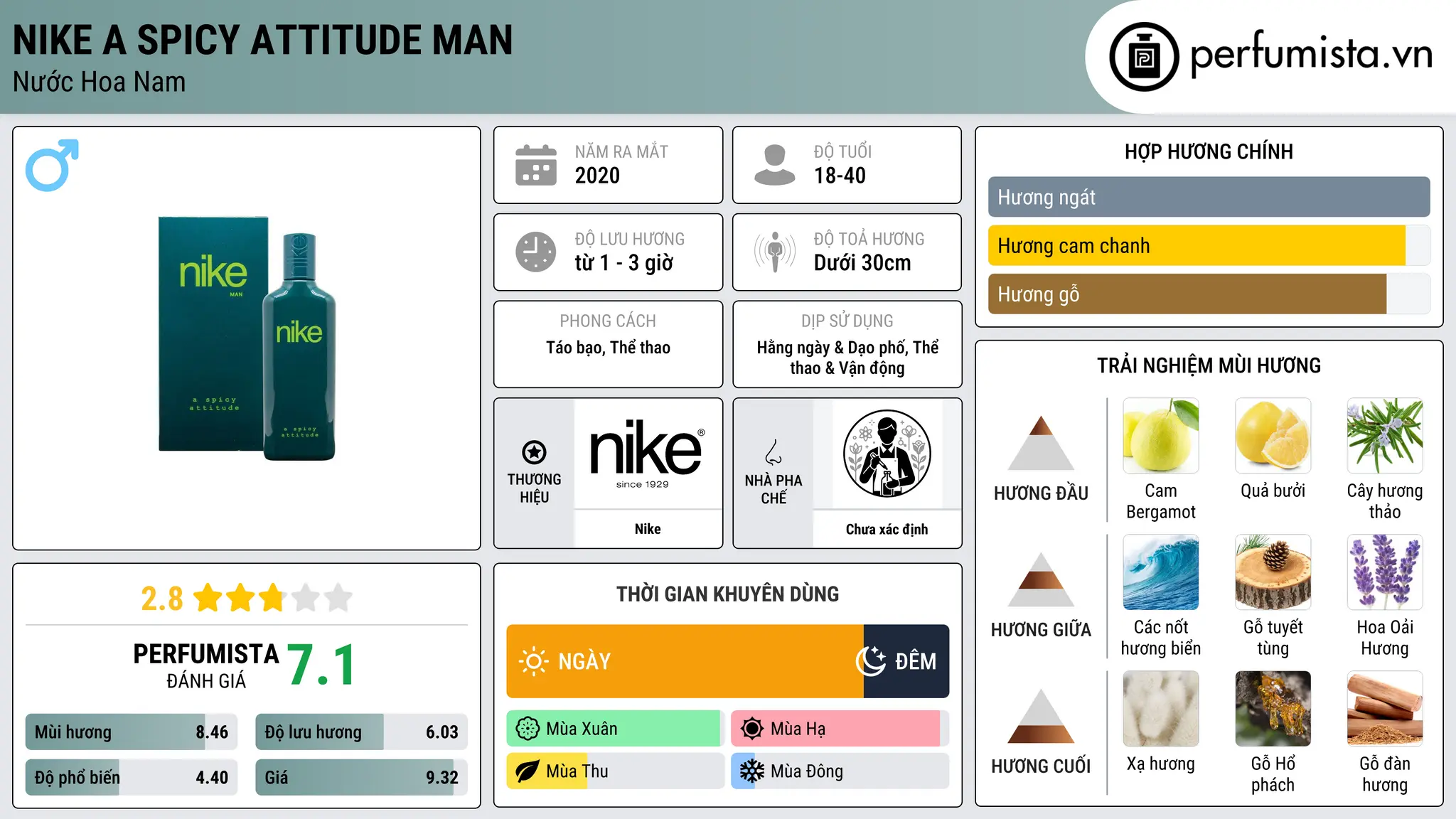The image size is (1456, 819).
Task: Click the calendar icon beside Năm ra mắt
Action: tap(536, 165)
